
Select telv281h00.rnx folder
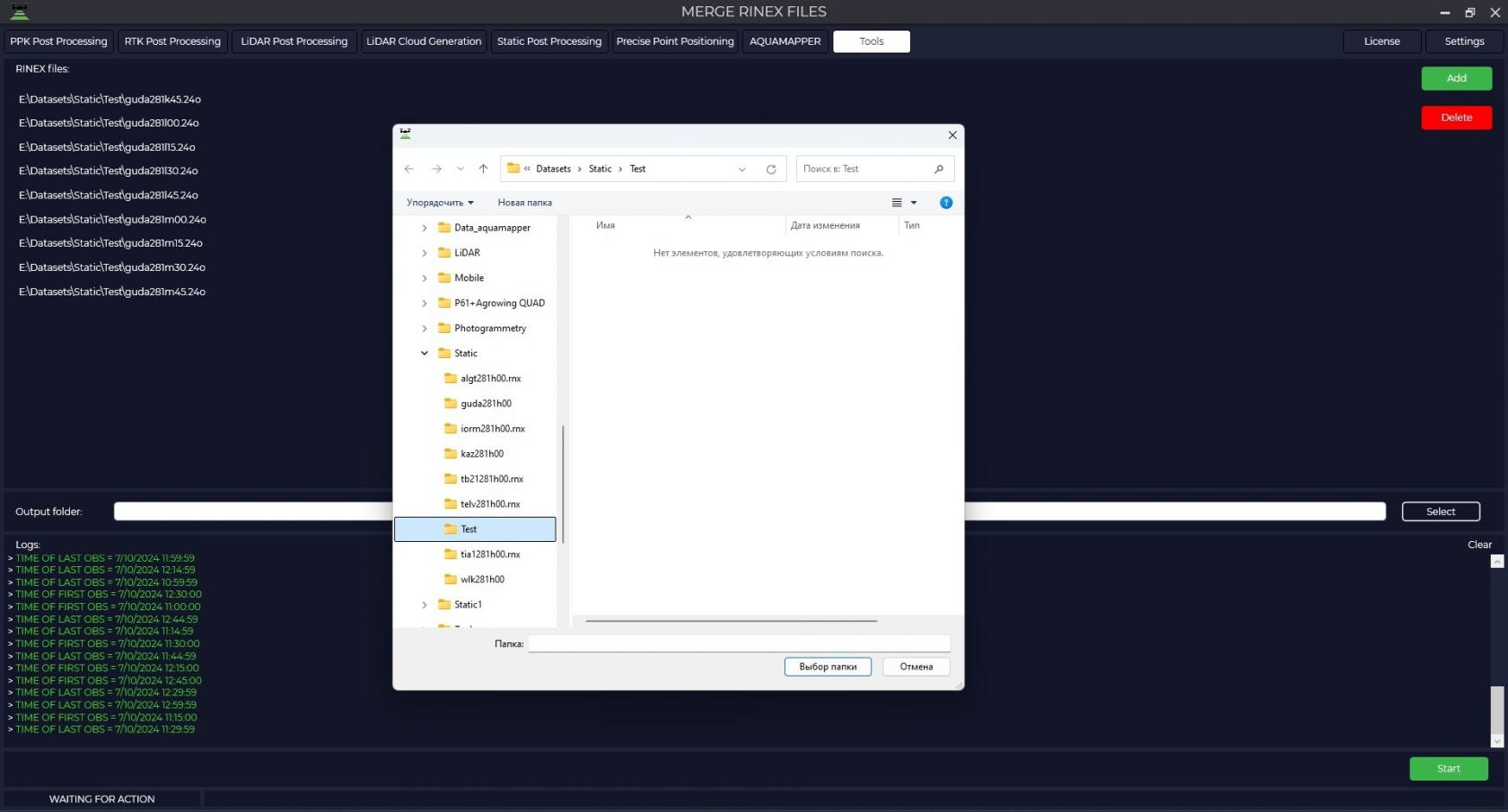click(x=482, y=504)
